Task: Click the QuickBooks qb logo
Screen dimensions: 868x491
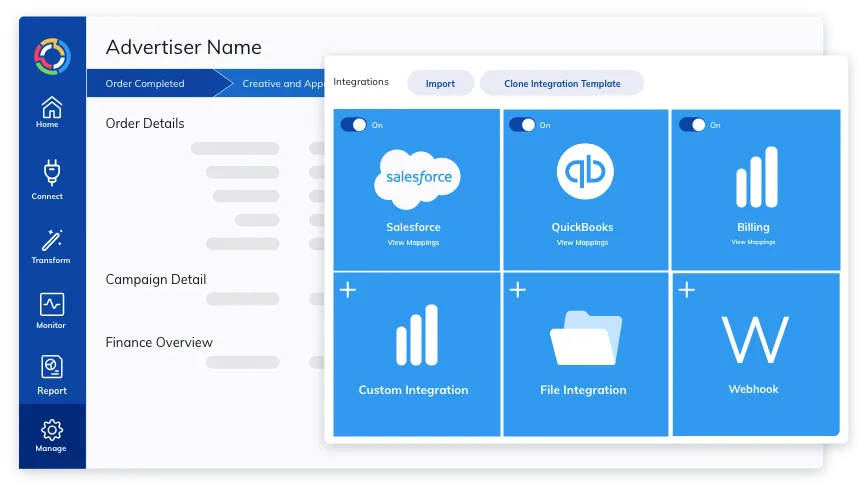Action: click(x=585, y=171)
